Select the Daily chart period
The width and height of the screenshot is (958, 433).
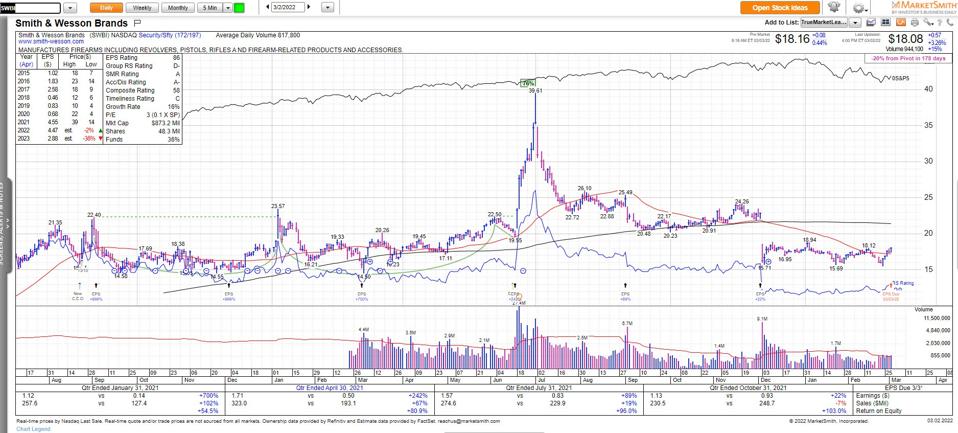point(106,7)
